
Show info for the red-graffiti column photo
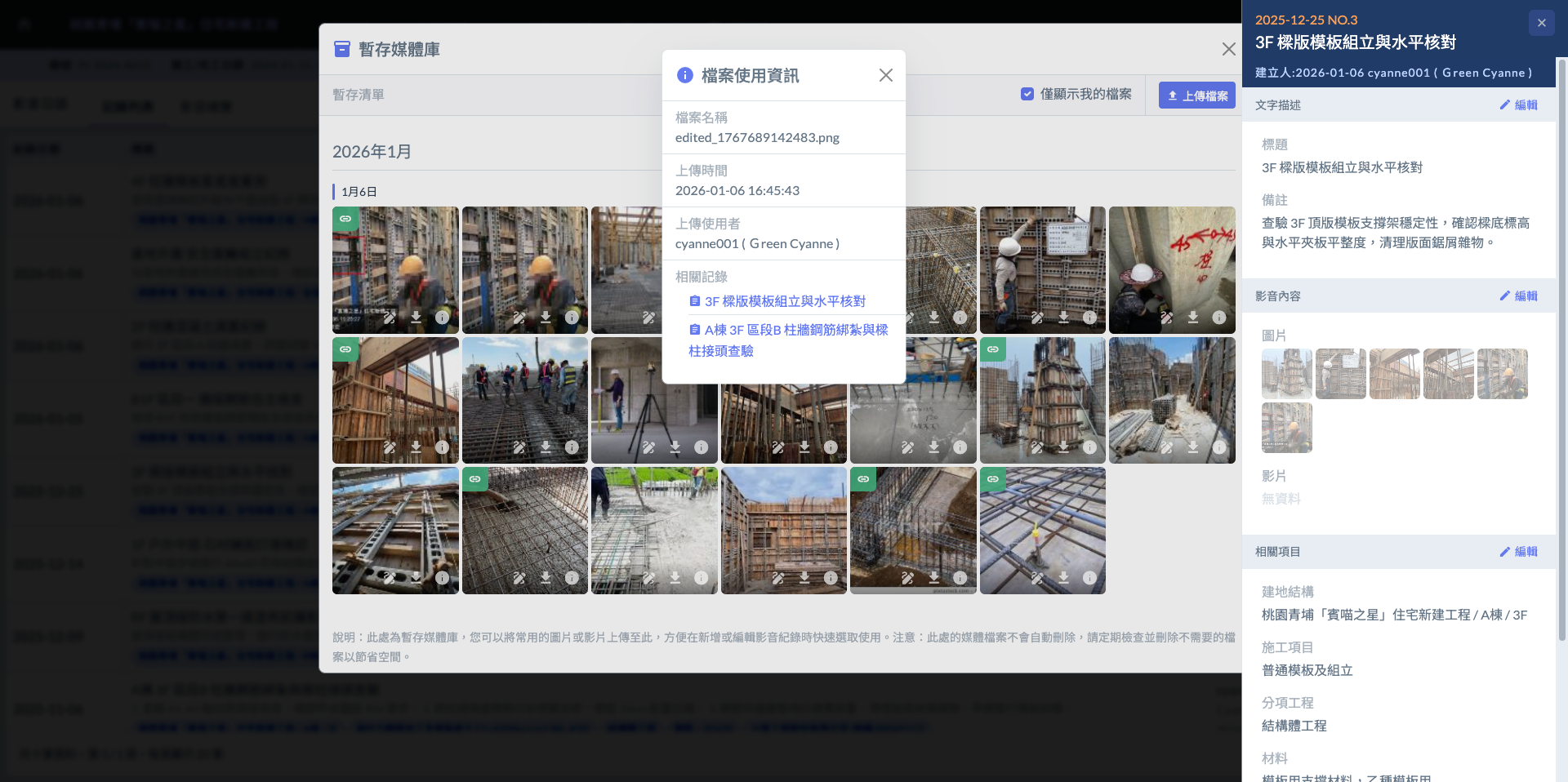1218,317
